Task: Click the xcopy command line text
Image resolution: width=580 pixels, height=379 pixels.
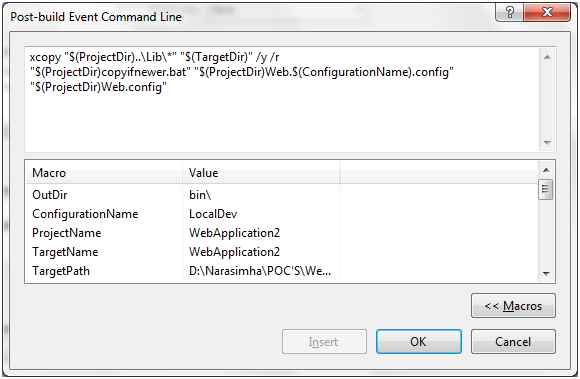Action: point(155,57)
